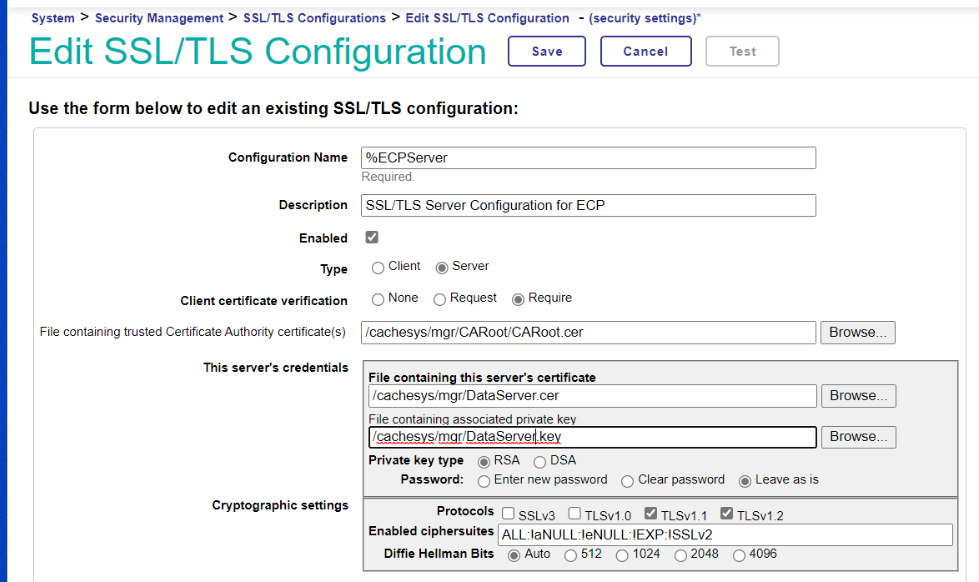This screenshot has height=582, width=979.
Task: Select Client as configuration type
Action: [x=378, y=268]
